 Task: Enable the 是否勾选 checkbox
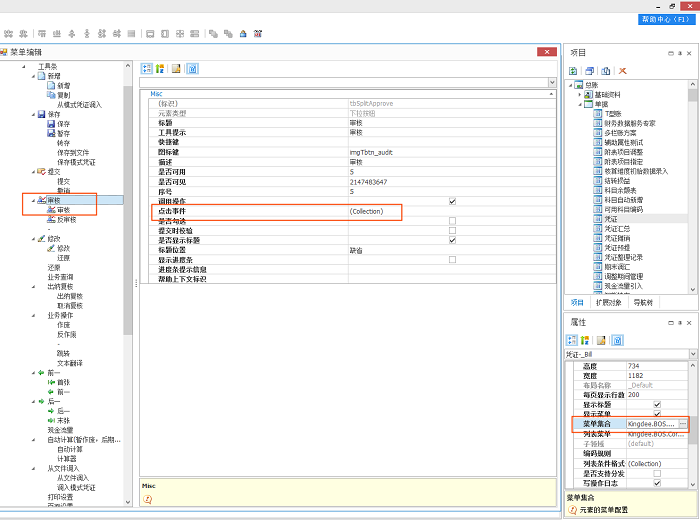point(452,221)
